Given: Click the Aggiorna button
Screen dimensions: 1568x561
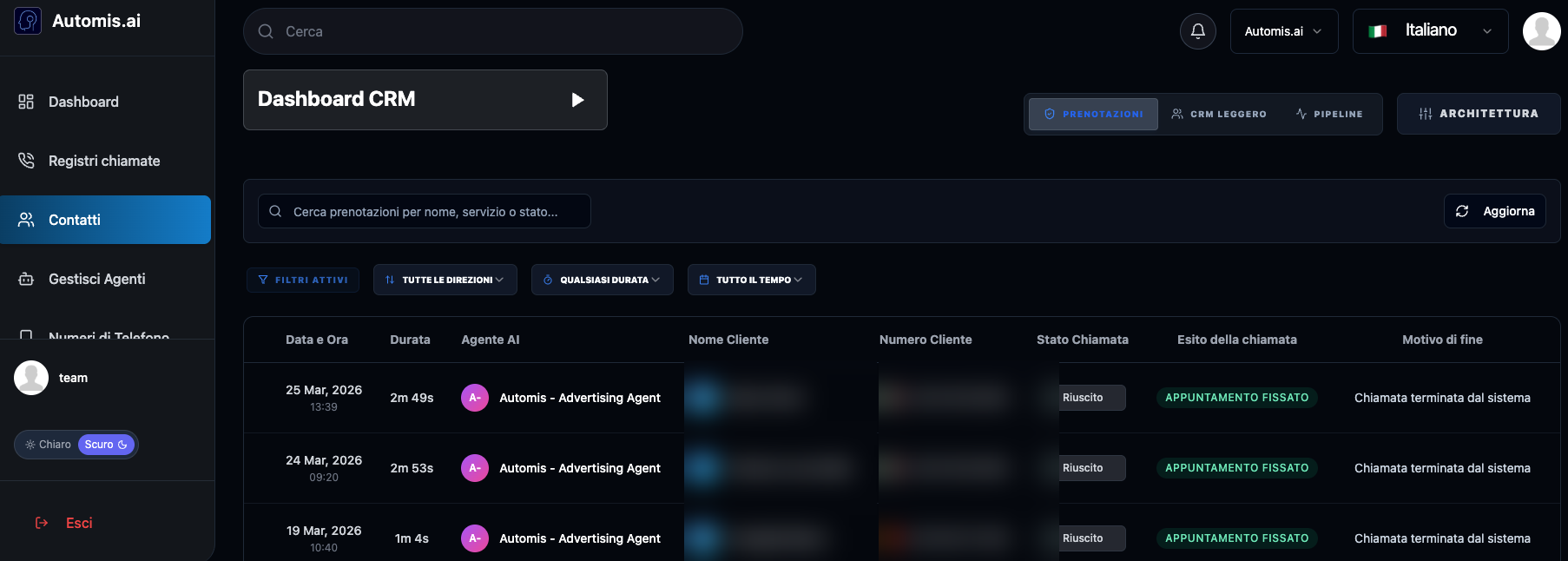Looking at the screenshot, I should 1495,211.
